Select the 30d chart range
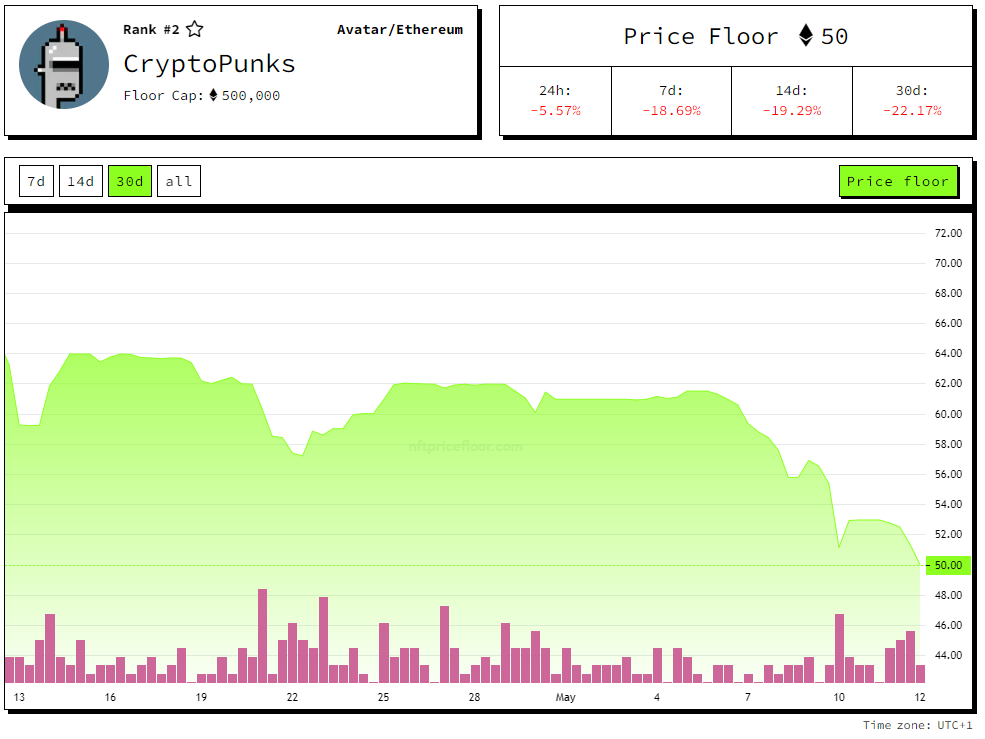 130,181
